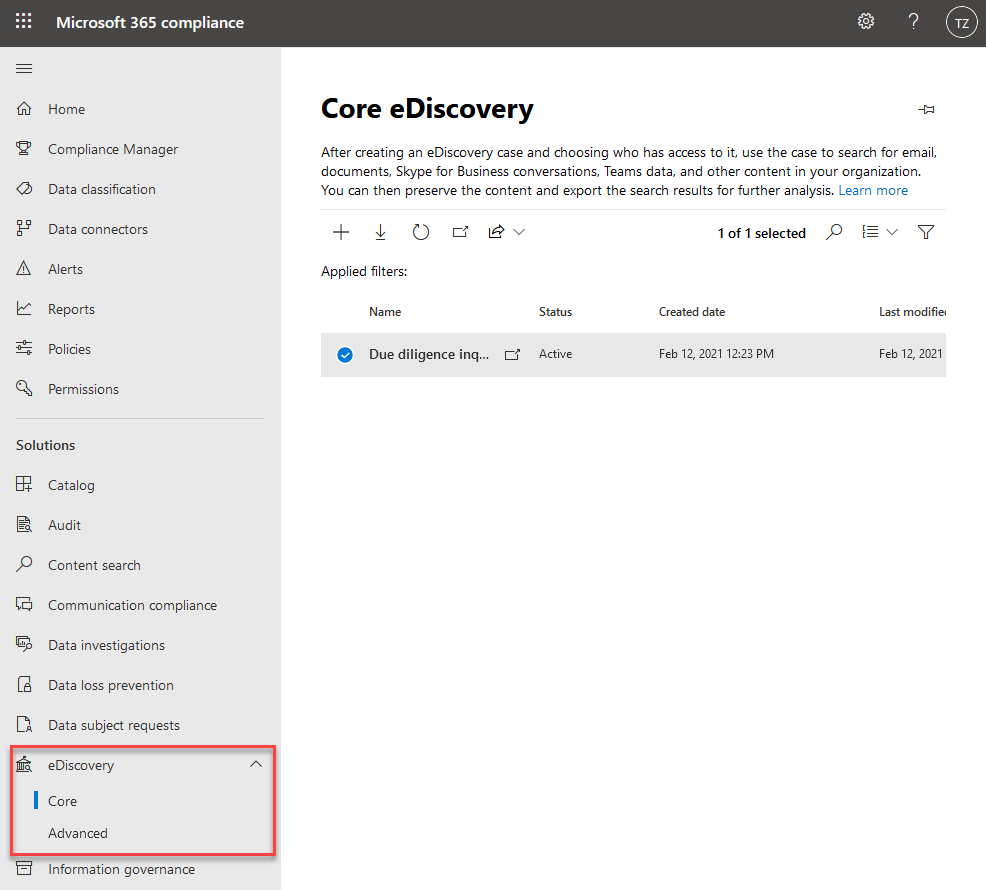Click the plus icon to create case
This screenshot has width=986, height=890.
(341, 232)
